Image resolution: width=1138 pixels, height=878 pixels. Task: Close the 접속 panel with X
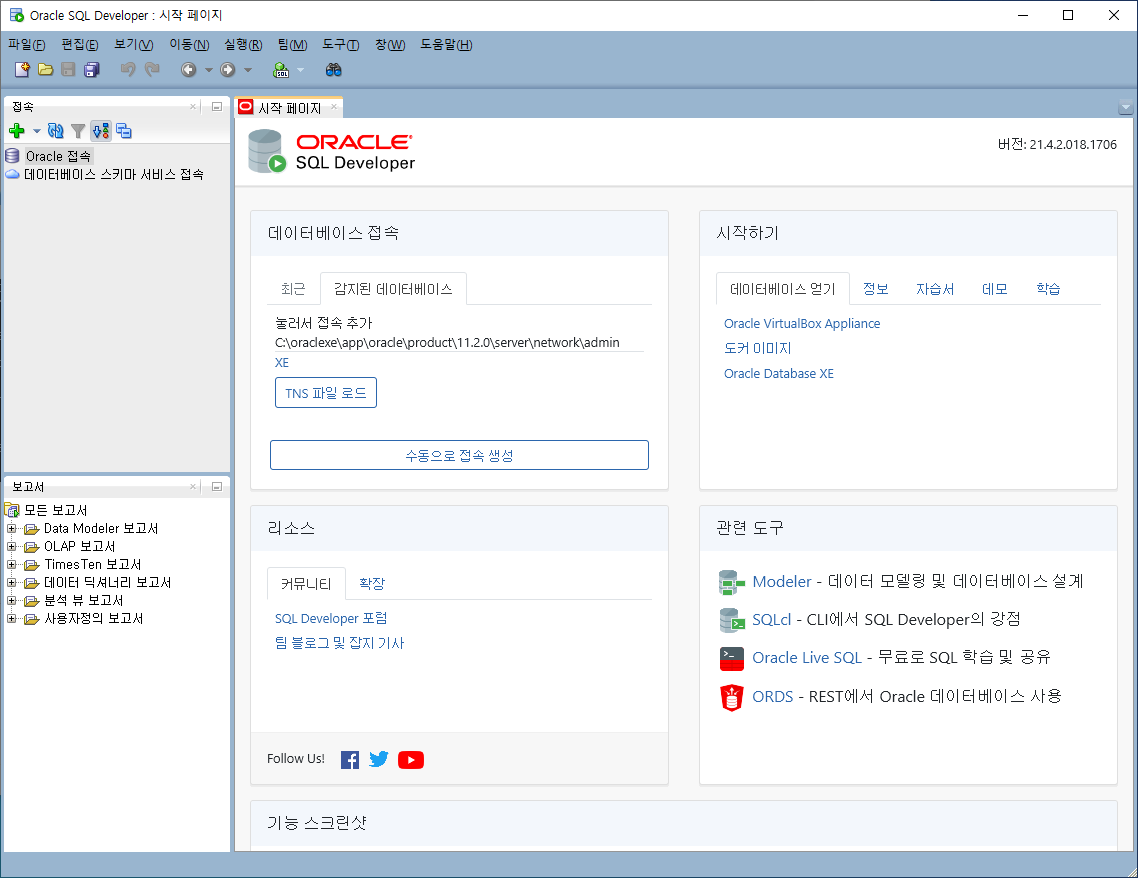click(193, 107)
